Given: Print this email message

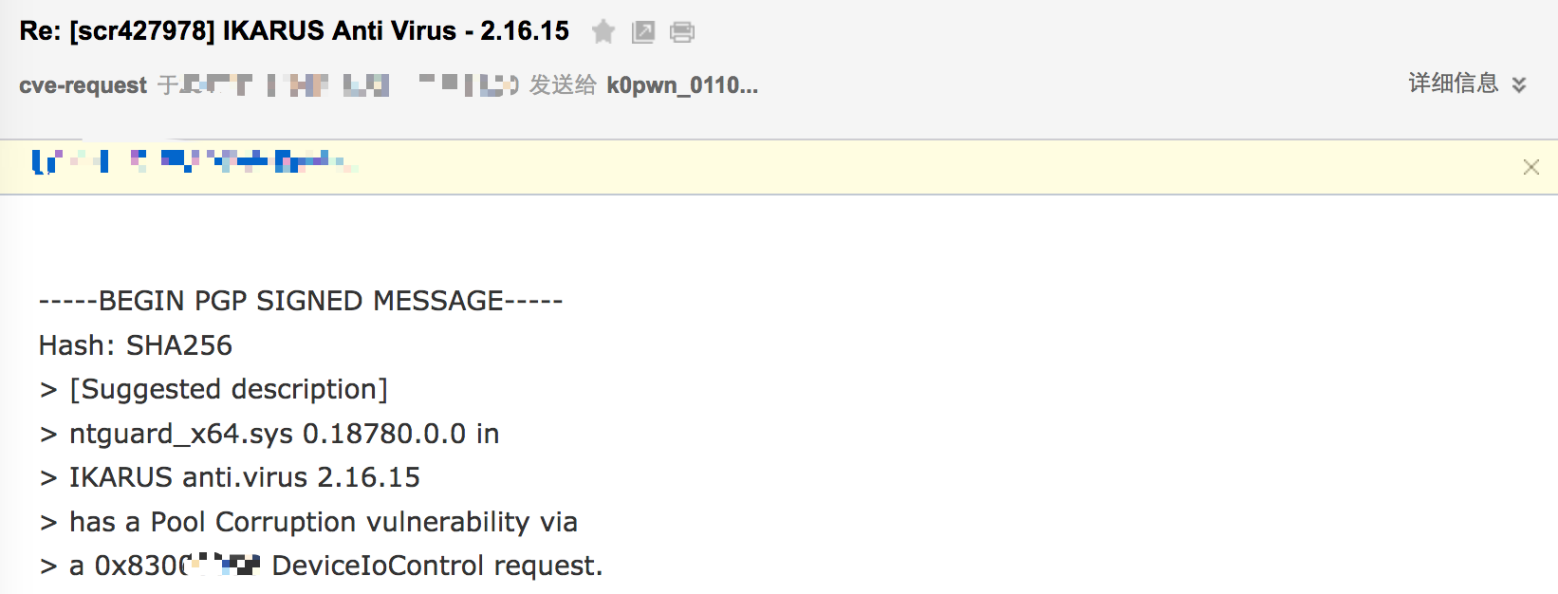Looking at the screenshot, I should [x=682, y=33].
